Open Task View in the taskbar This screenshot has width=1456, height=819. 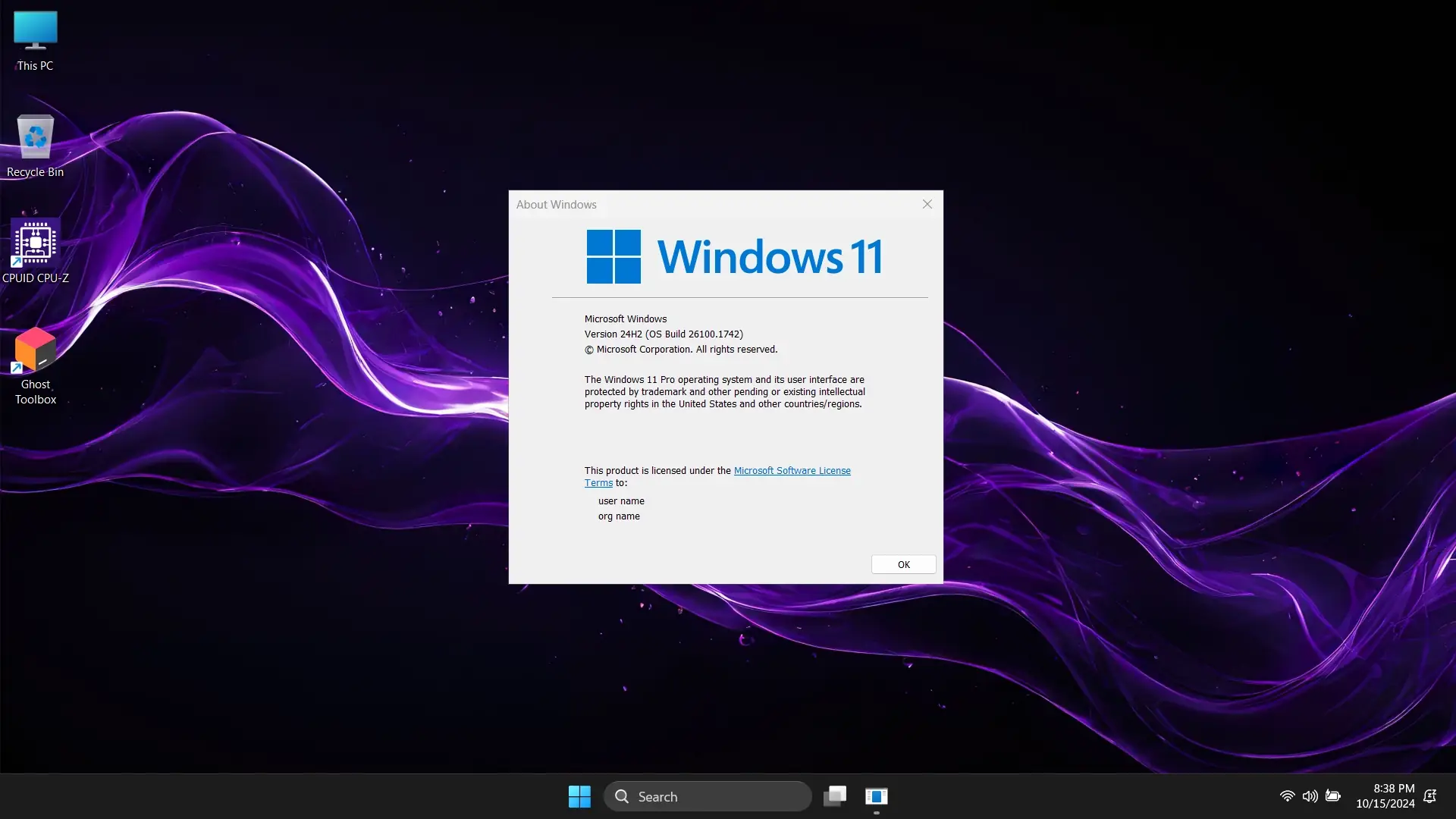pos(835,796)
